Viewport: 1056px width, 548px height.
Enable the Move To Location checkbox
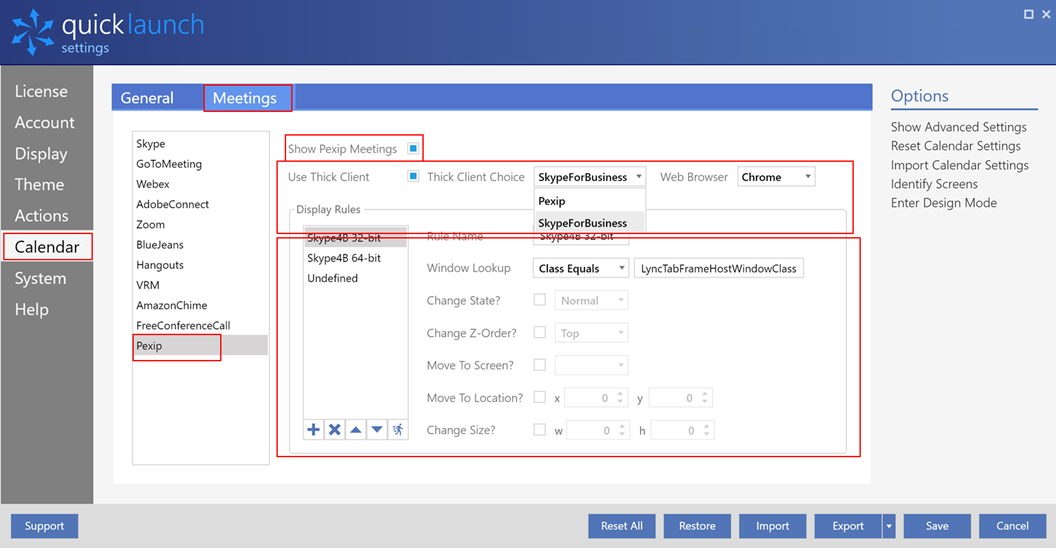[539, 397]
